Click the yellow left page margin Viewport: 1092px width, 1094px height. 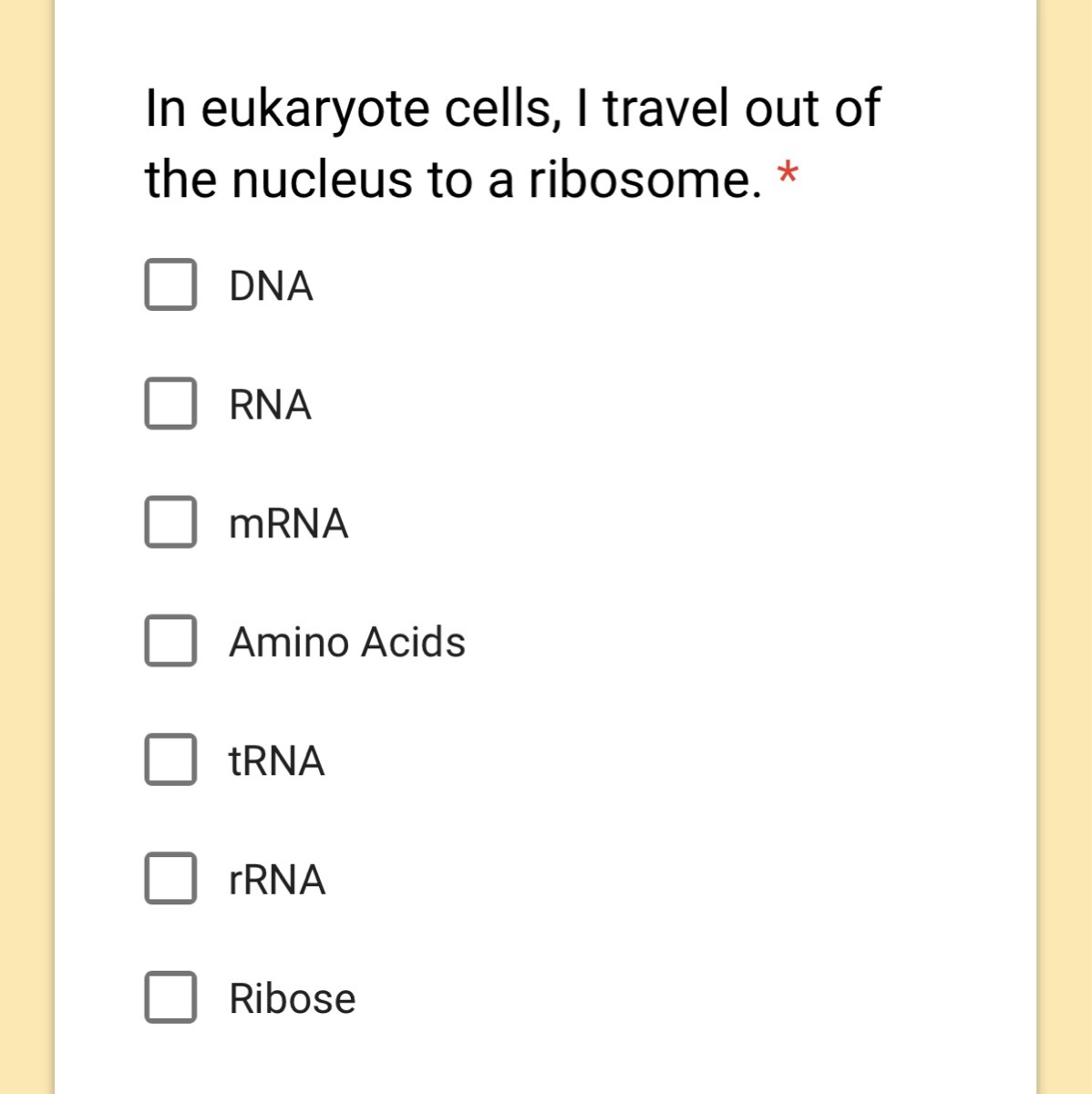(26, 547)
